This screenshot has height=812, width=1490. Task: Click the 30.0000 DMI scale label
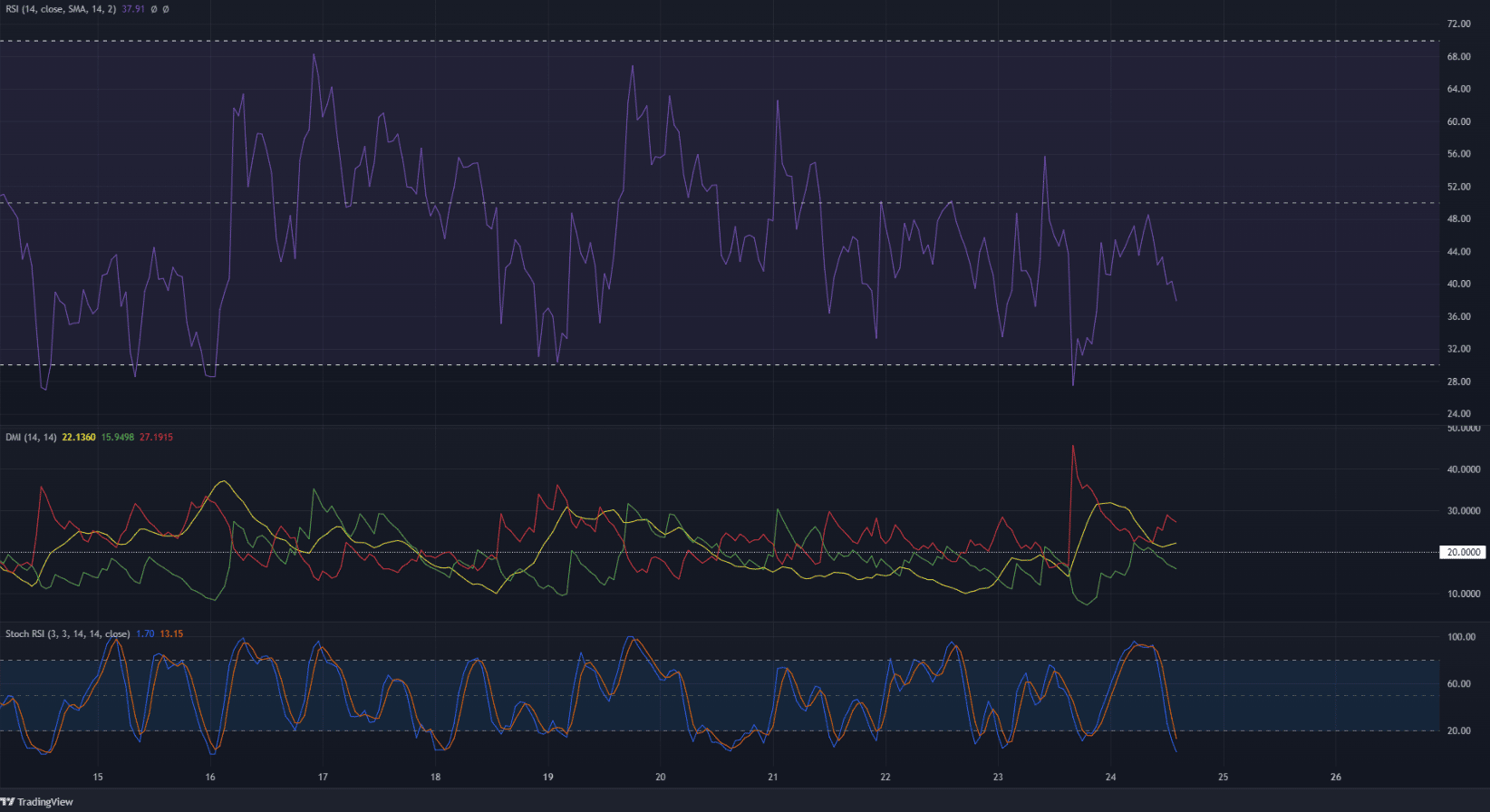pyautogui.click(x=1464, y=511)
